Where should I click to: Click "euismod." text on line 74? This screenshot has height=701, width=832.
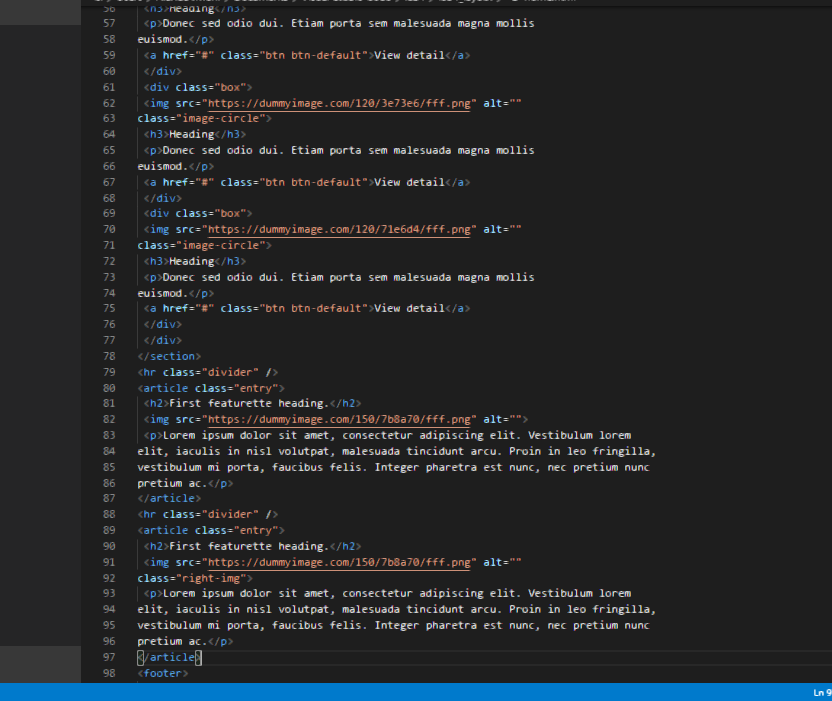click(163, 293)
